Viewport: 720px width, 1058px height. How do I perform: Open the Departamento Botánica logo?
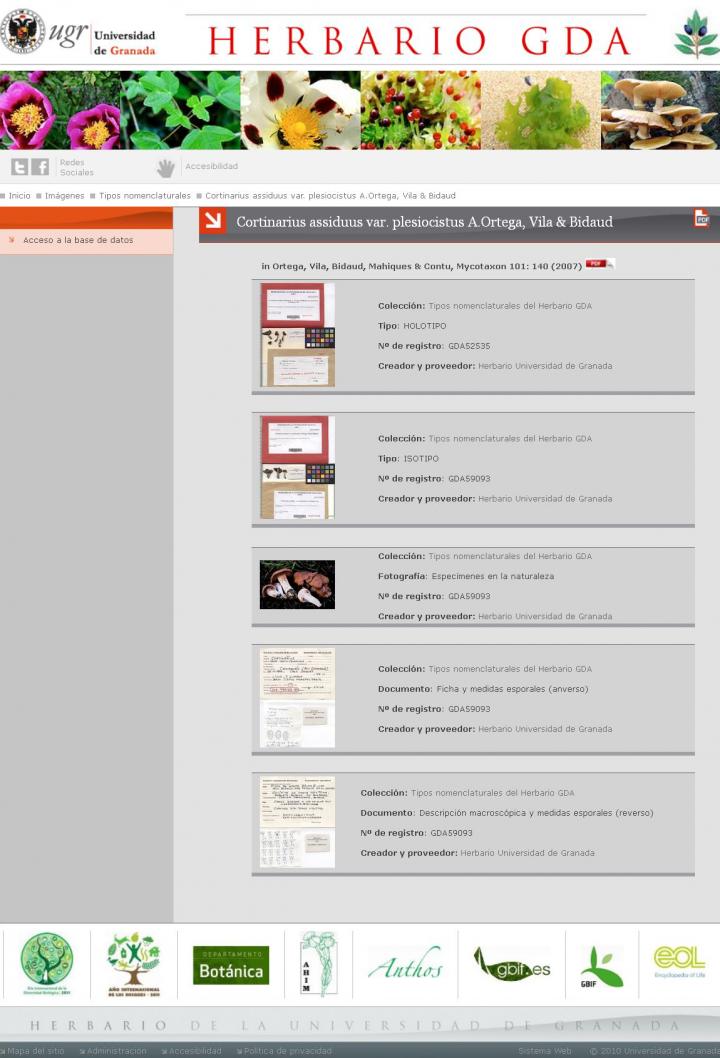pyautogui.click(x=231, y=964)
